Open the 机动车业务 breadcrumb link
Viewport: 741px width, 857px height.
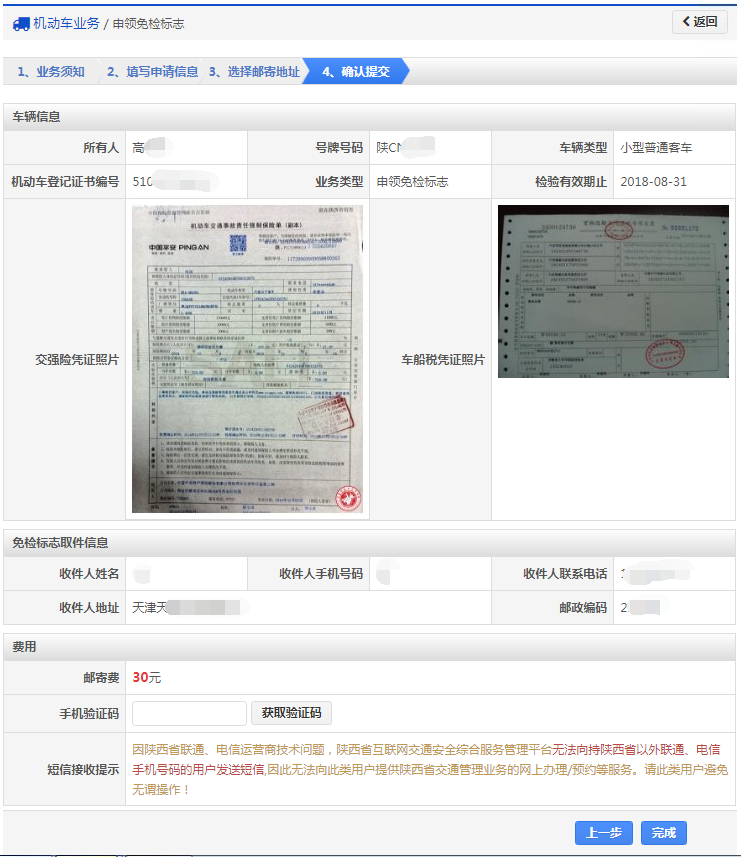coord(66,23)
